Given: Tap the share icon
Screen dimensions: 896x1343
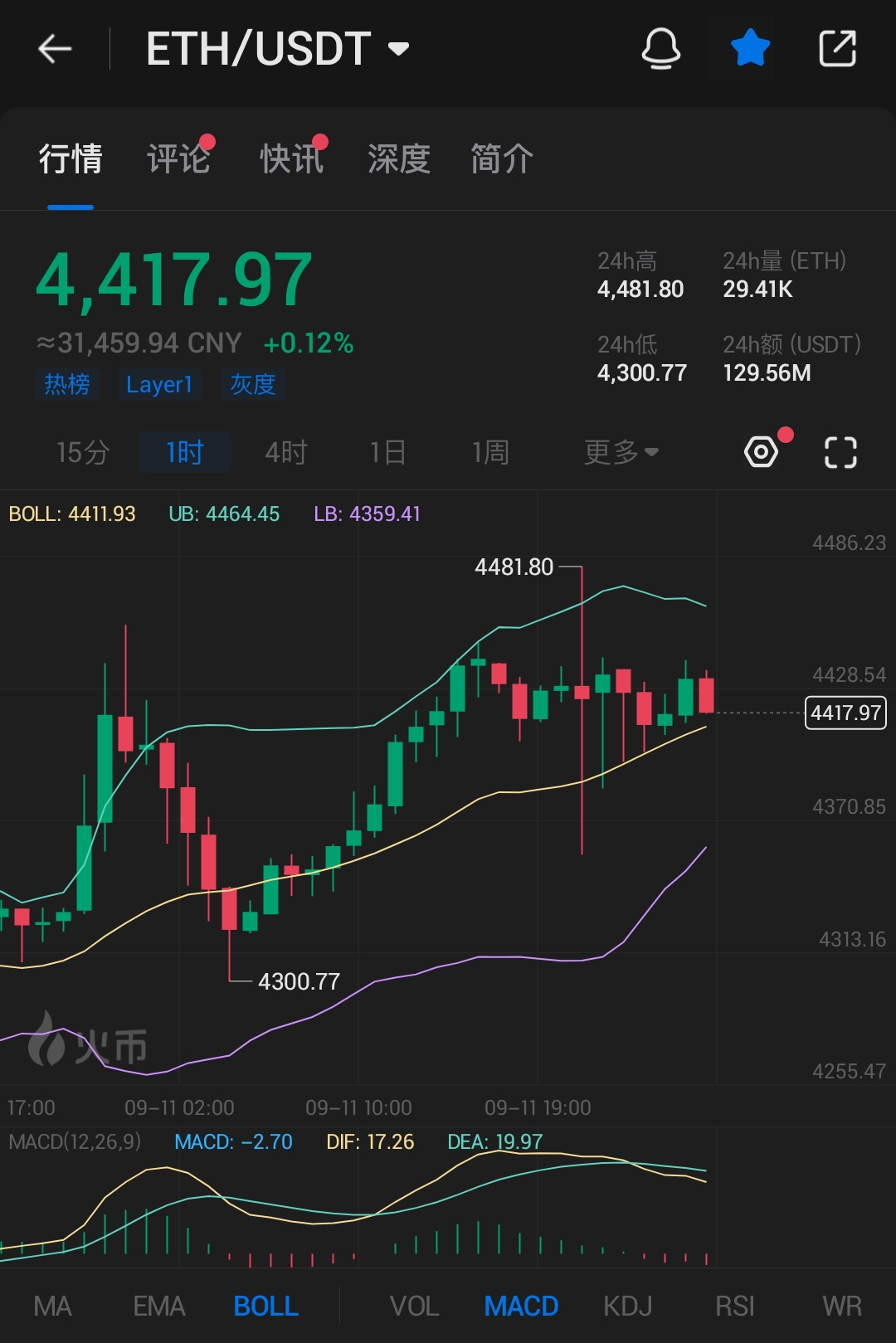Looking at the screenshot, I should [x=838, y=48].
